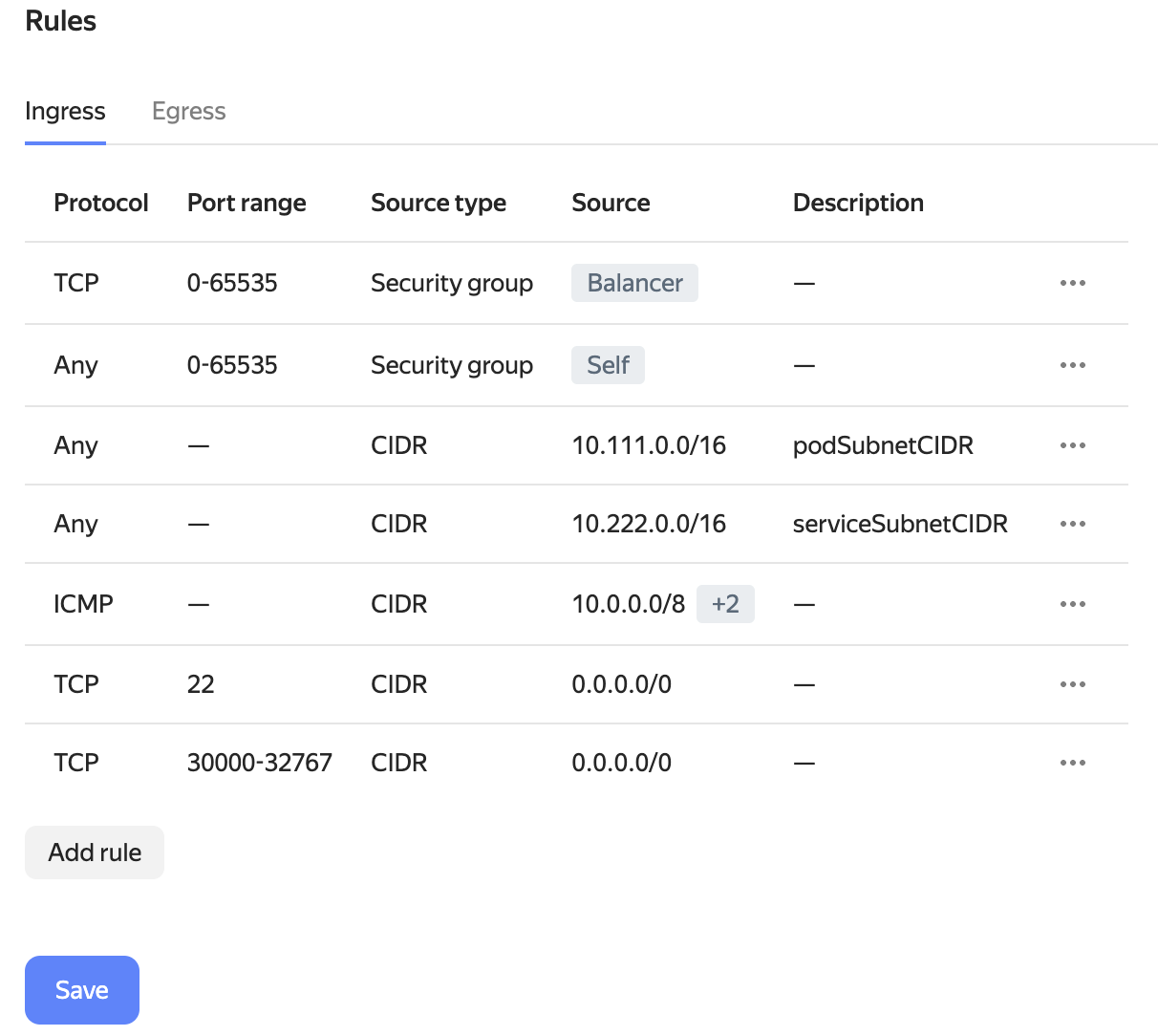The height and width of the screenshot is (1036, 1158).
Task: Click the Description column header
Action: 858,203
